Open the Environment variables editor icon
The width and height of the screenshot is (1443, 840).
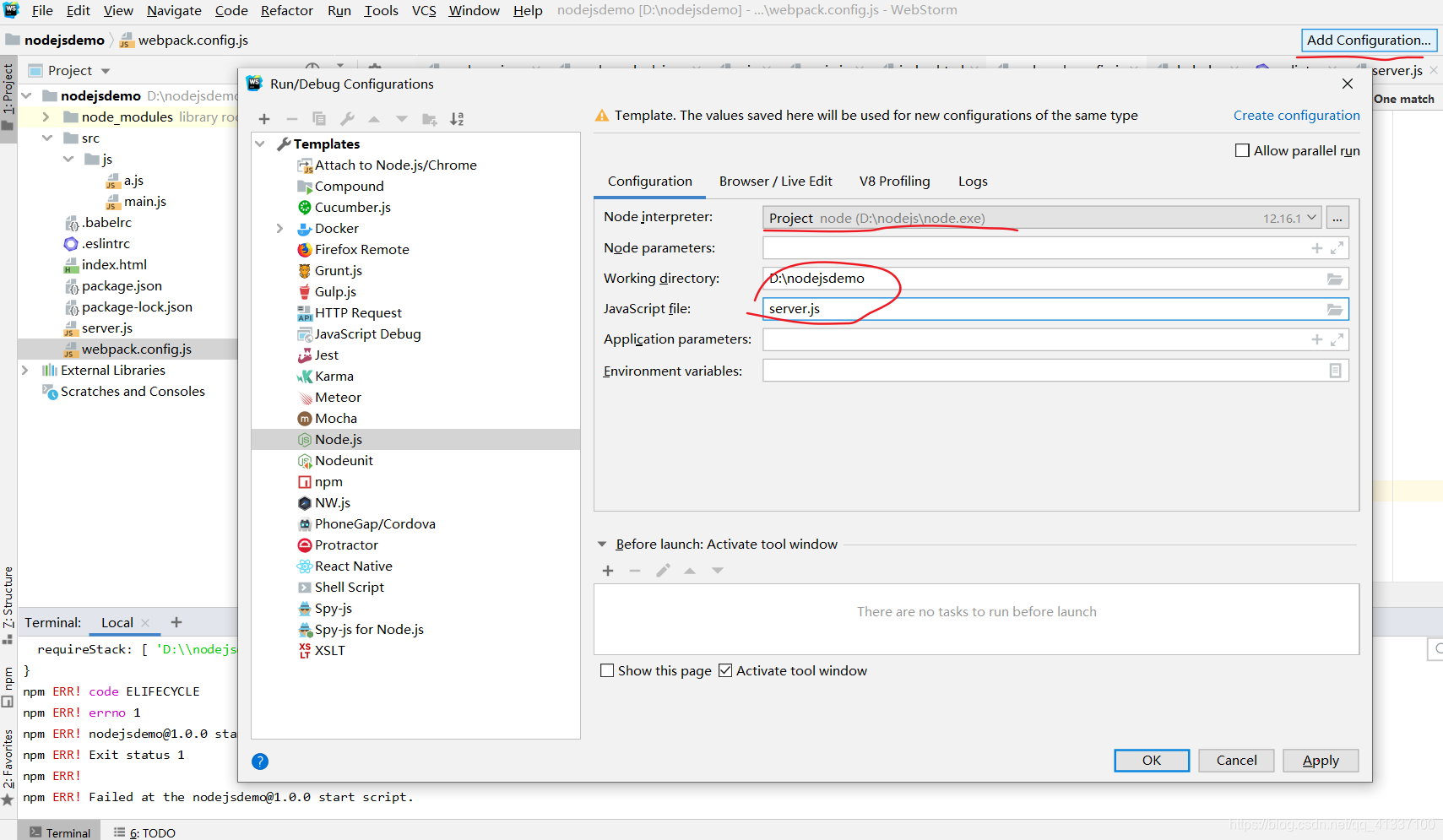click(1335, 371)
